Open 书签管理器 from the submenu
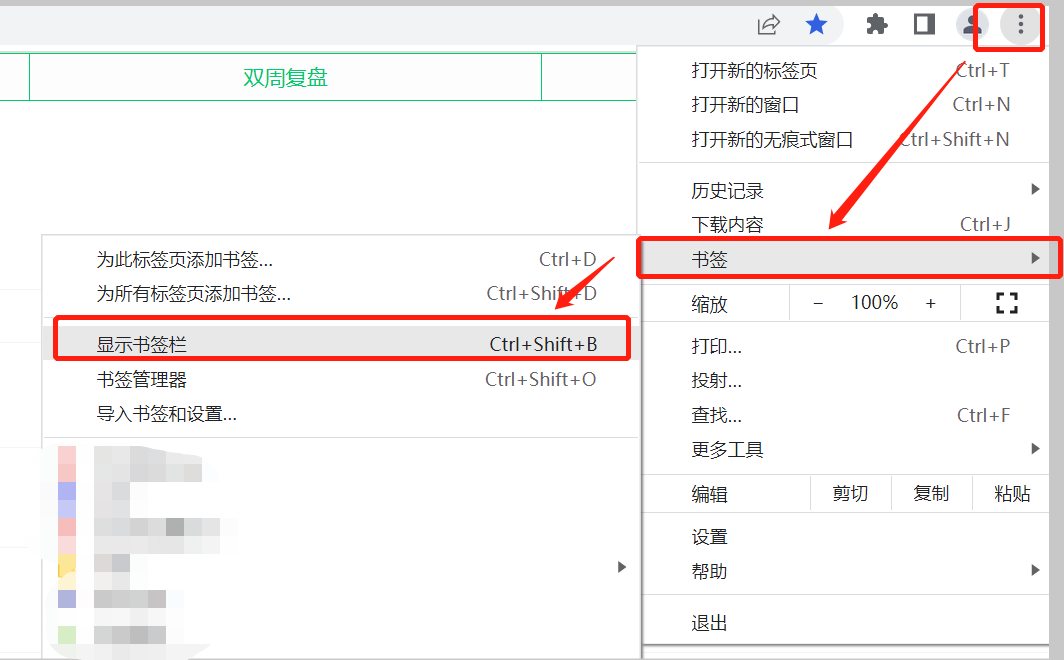This screenshot has width=1064, height=660. pyautogui.click(x=142, y=379)
